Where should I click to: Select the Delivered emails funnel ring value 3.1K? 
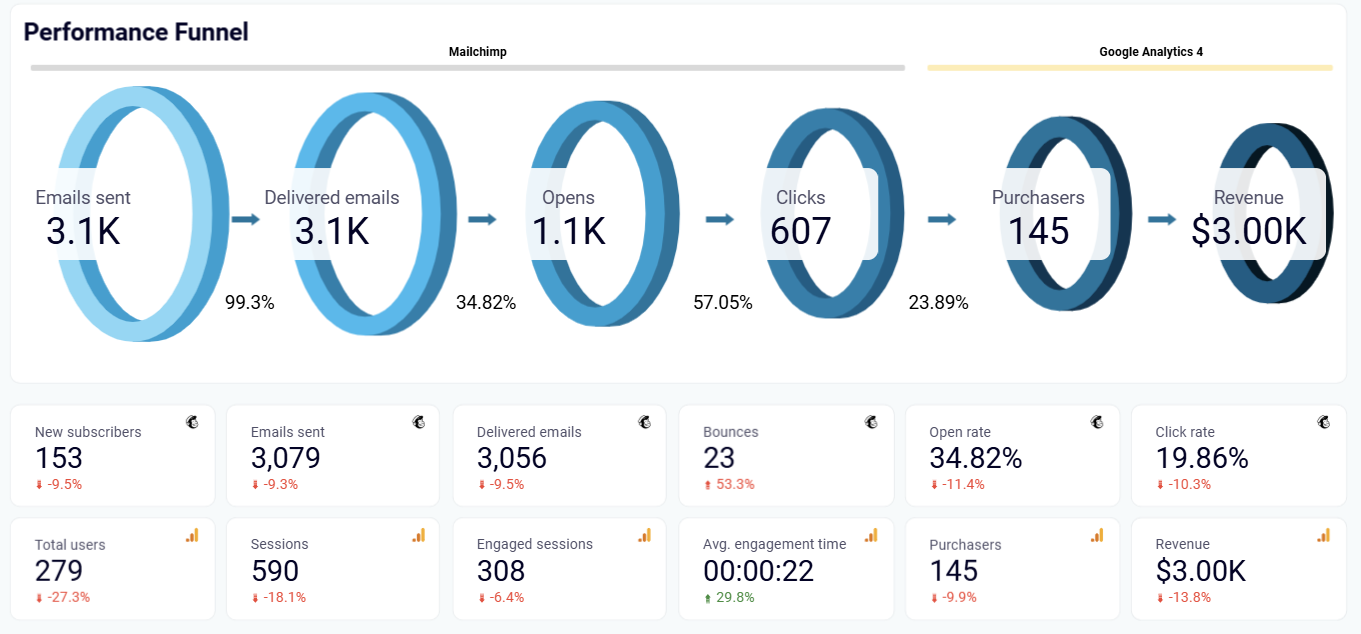coord(332,232)
